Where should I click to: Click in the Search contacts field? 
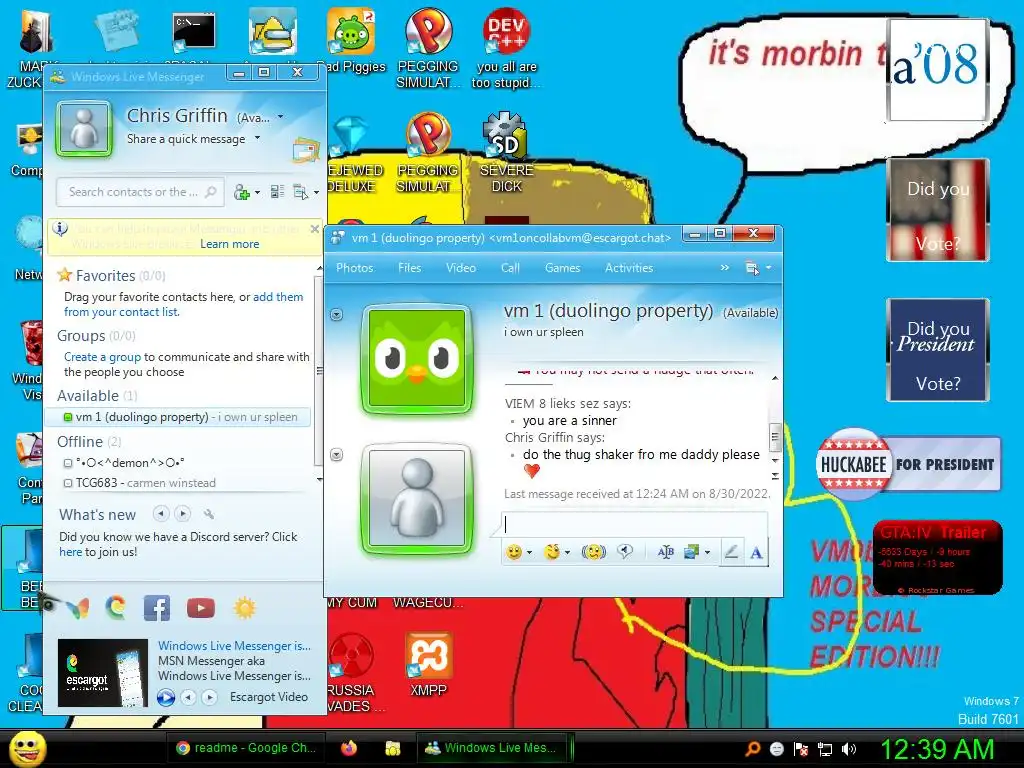pos(140,192)
